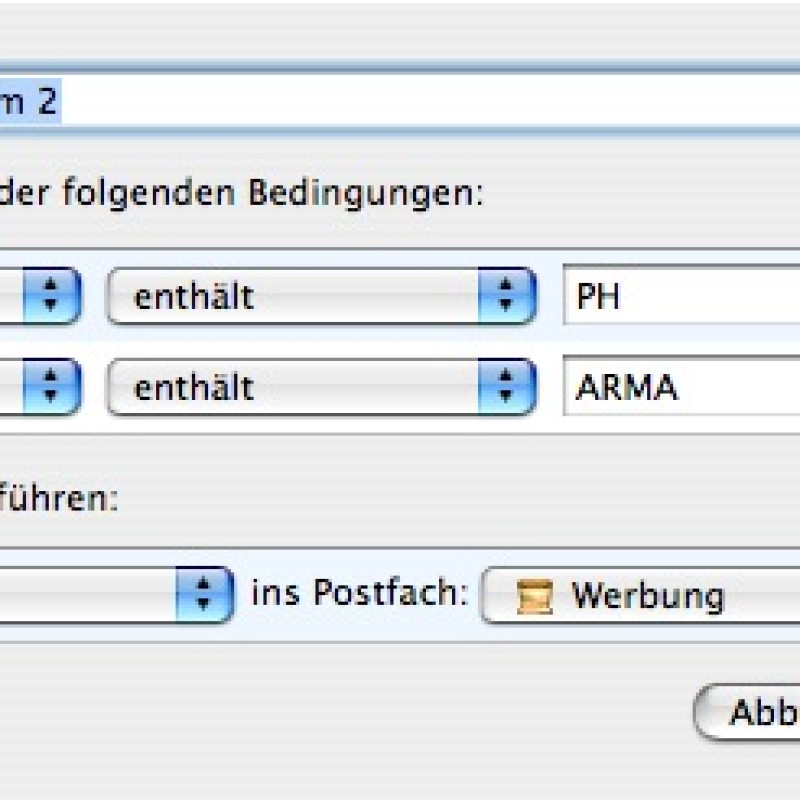Click blue arrows on second enthält popup
The image size is (800, 800).
point(507,387)
